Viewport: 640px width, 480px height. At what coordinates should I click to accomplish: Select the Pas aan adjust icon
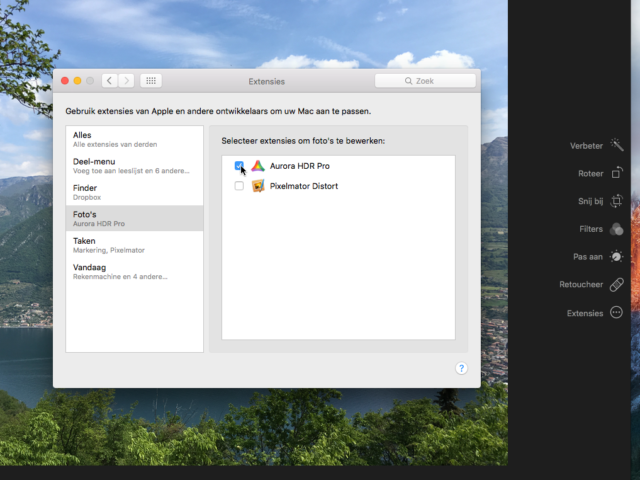pyautogui.click(x=617, y=257)
